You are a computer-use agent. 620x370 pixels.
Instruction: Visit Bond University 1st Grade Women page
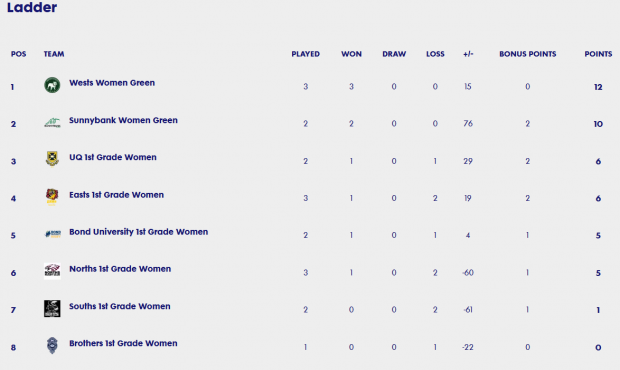[138, 232]
